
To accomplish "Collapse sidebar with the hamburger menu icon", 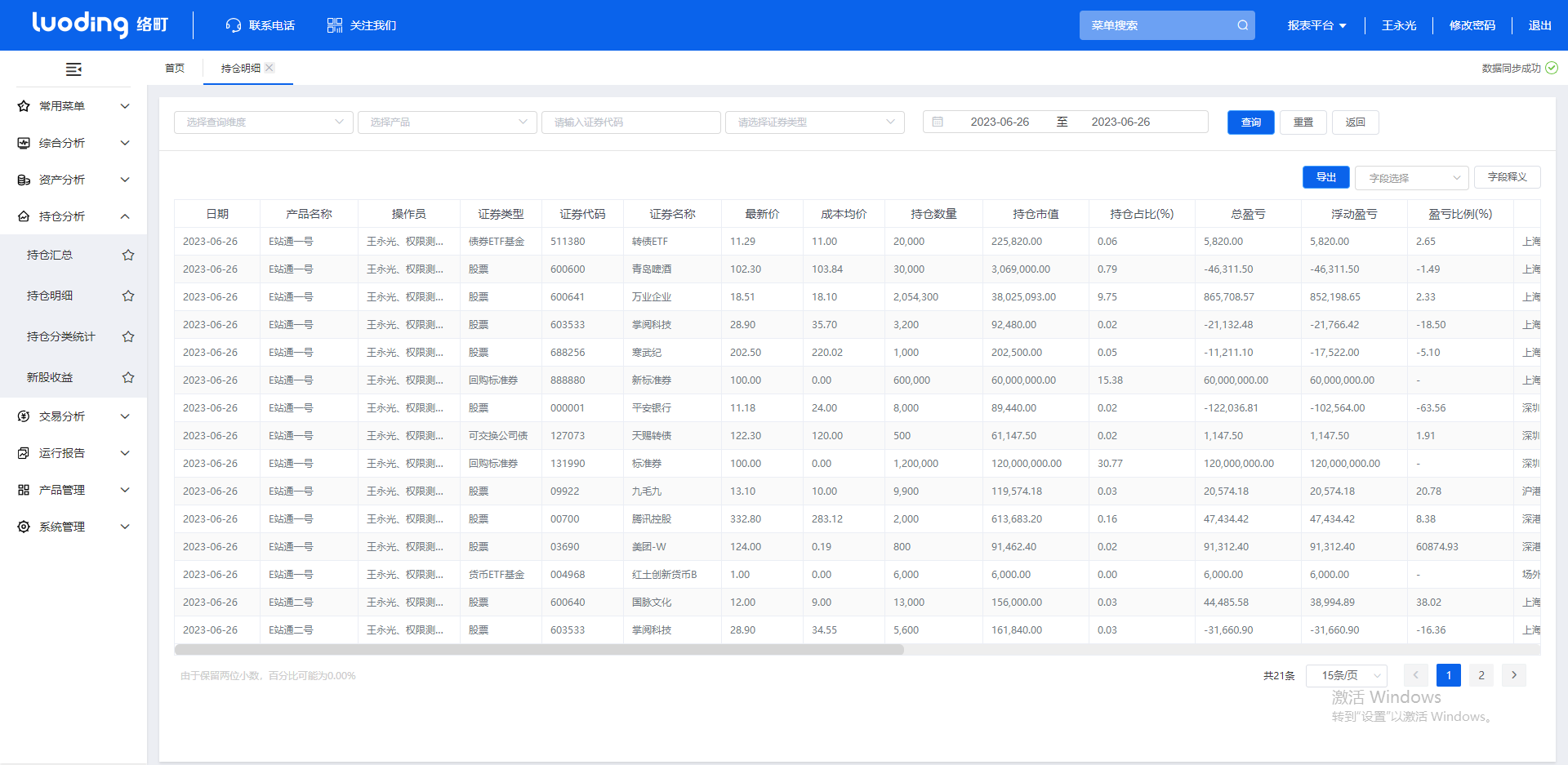I will (x=73, y=69).
